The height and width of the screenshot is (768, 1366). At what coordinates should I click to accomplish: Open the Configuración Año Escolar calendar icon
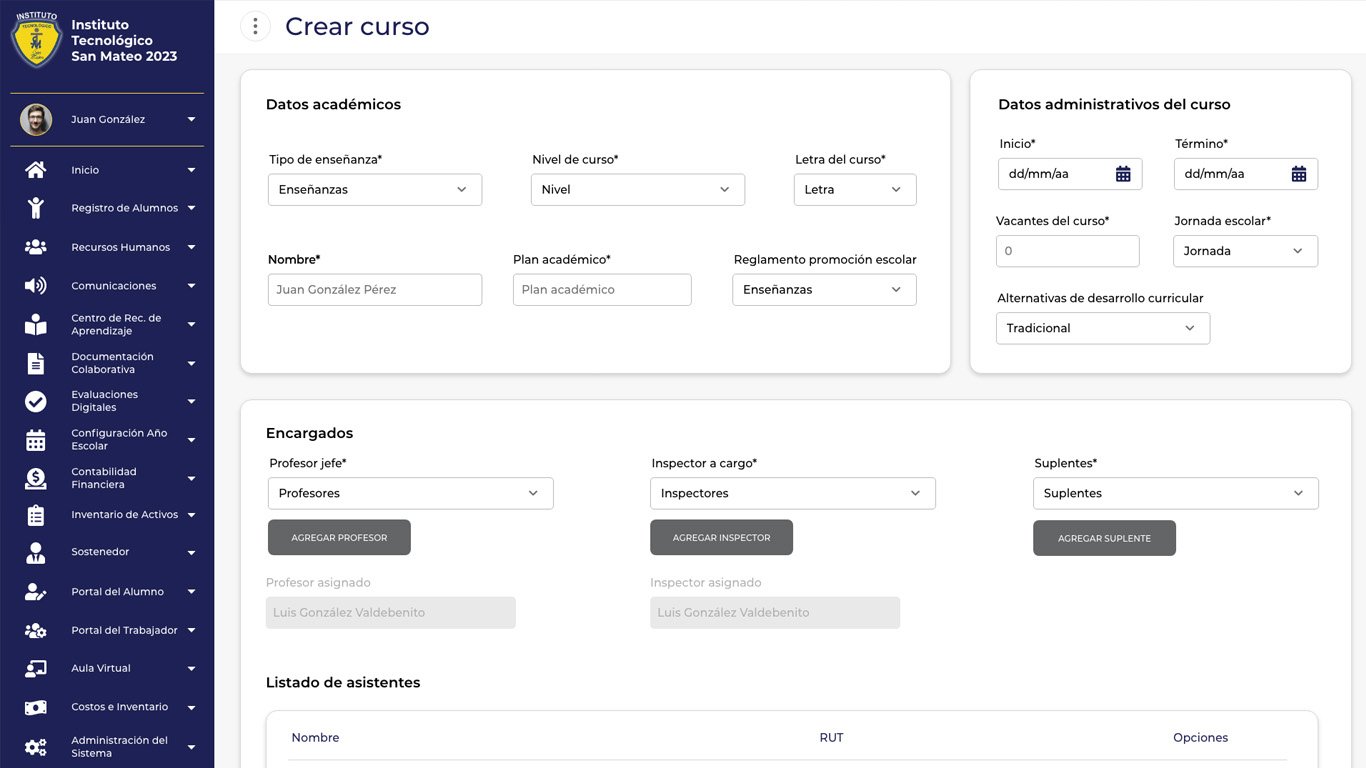[36, 439]
